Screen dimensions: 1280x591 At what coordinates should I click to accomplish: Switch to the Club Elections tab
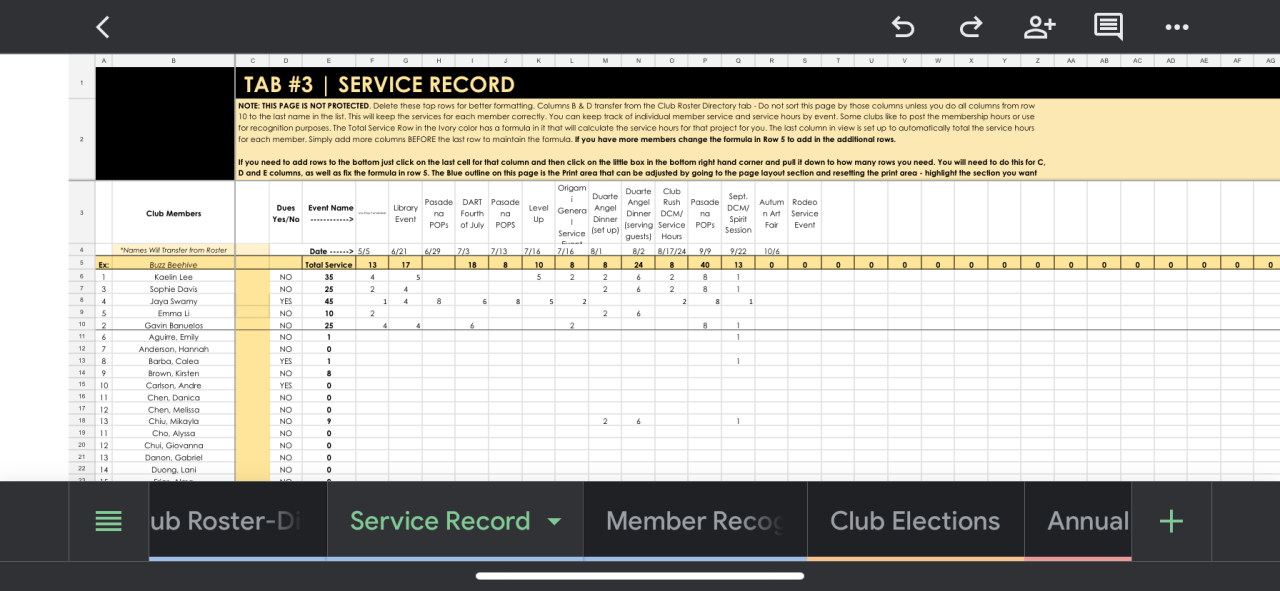tap(914, 521)
